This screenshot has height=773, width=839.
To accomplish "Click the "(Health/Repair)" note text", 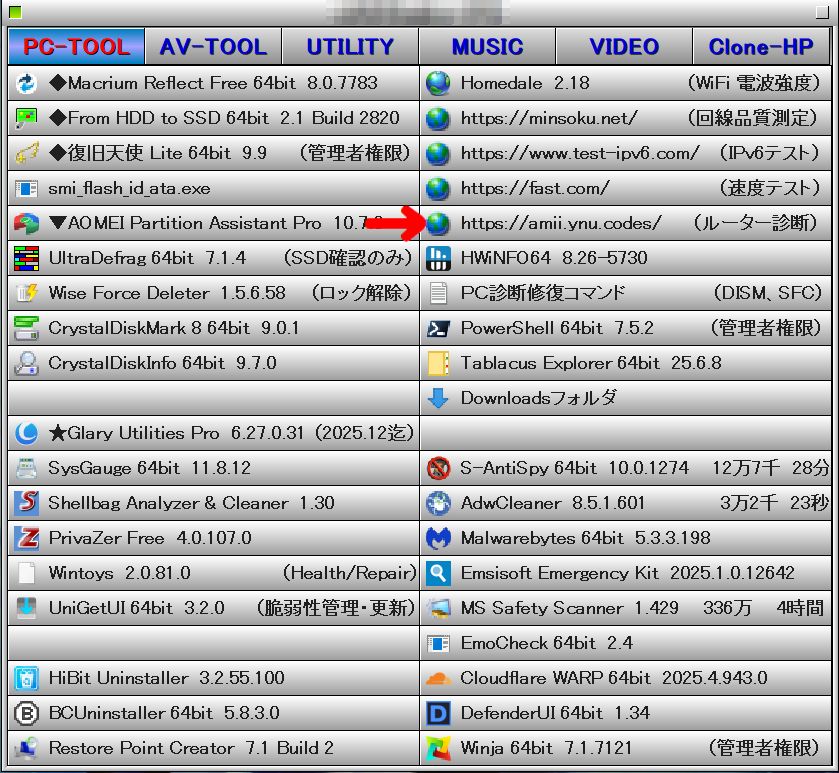I will (349, 573).
